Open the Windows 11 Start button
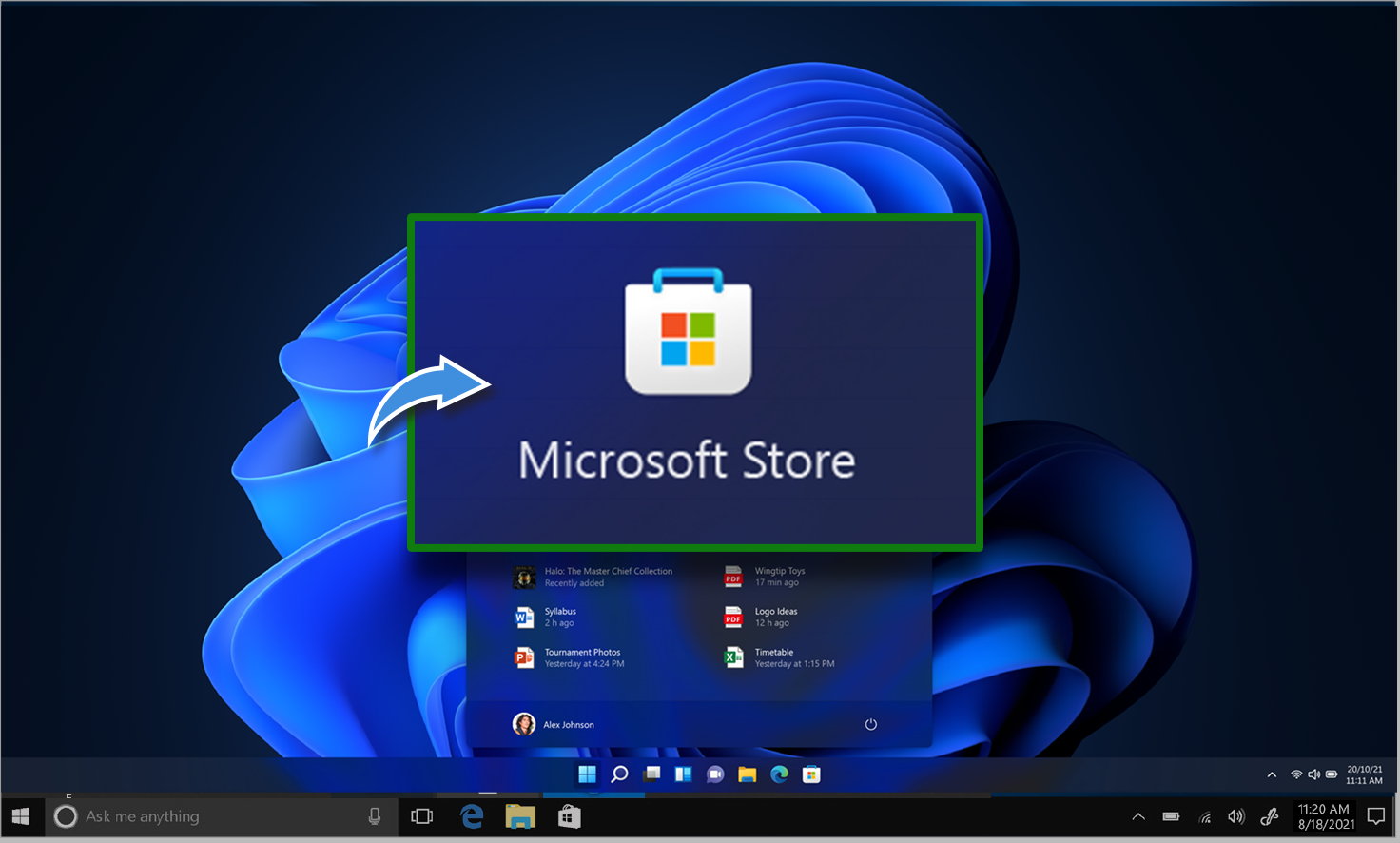The image size is (1400, 843). click(x=588, y=774)
